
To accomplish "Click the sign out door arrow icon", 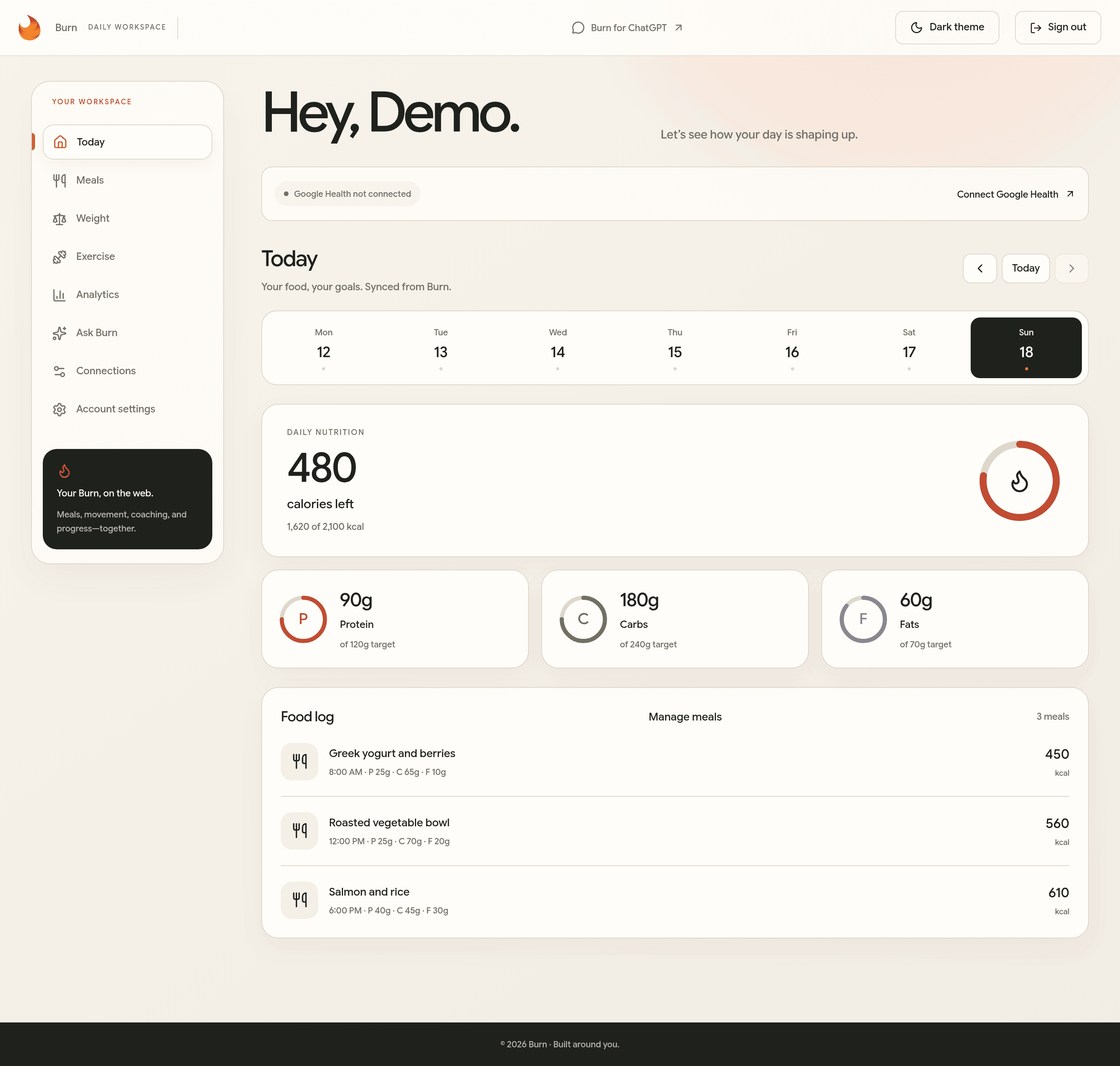I will pyautogui.click(x=1035, y=27).
